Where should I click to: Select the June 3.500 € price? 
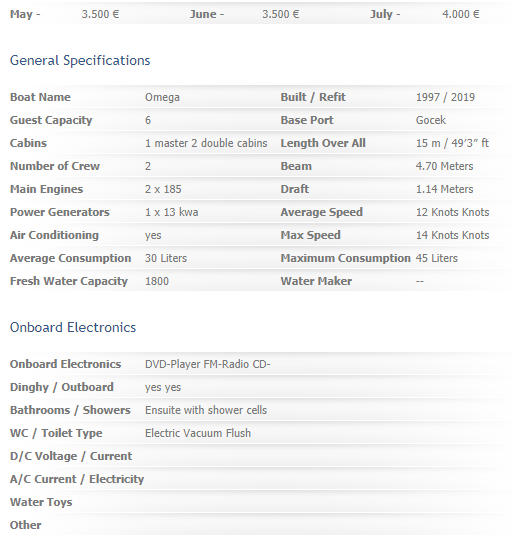click(x=280, y=14)
